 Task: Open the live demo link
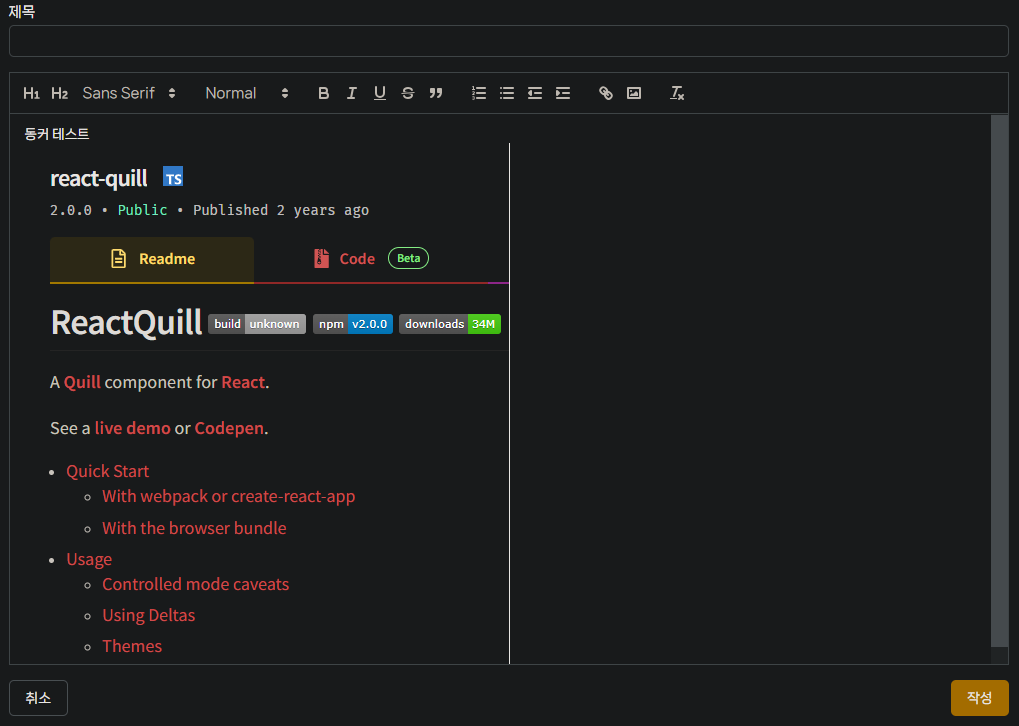pyautogui.click(x=133, y=428)
